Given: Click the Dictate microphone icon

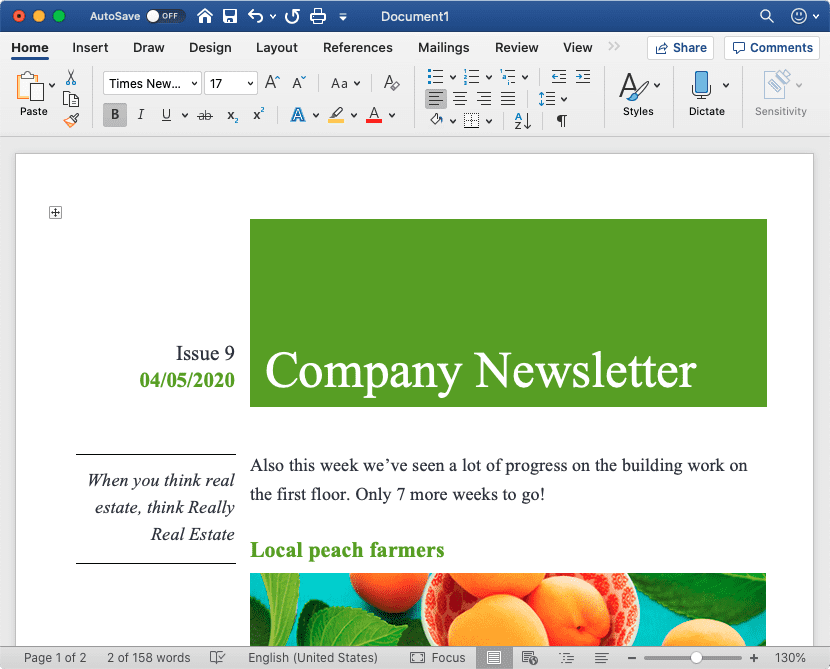Looking at the screenshot, I should 701,85.
